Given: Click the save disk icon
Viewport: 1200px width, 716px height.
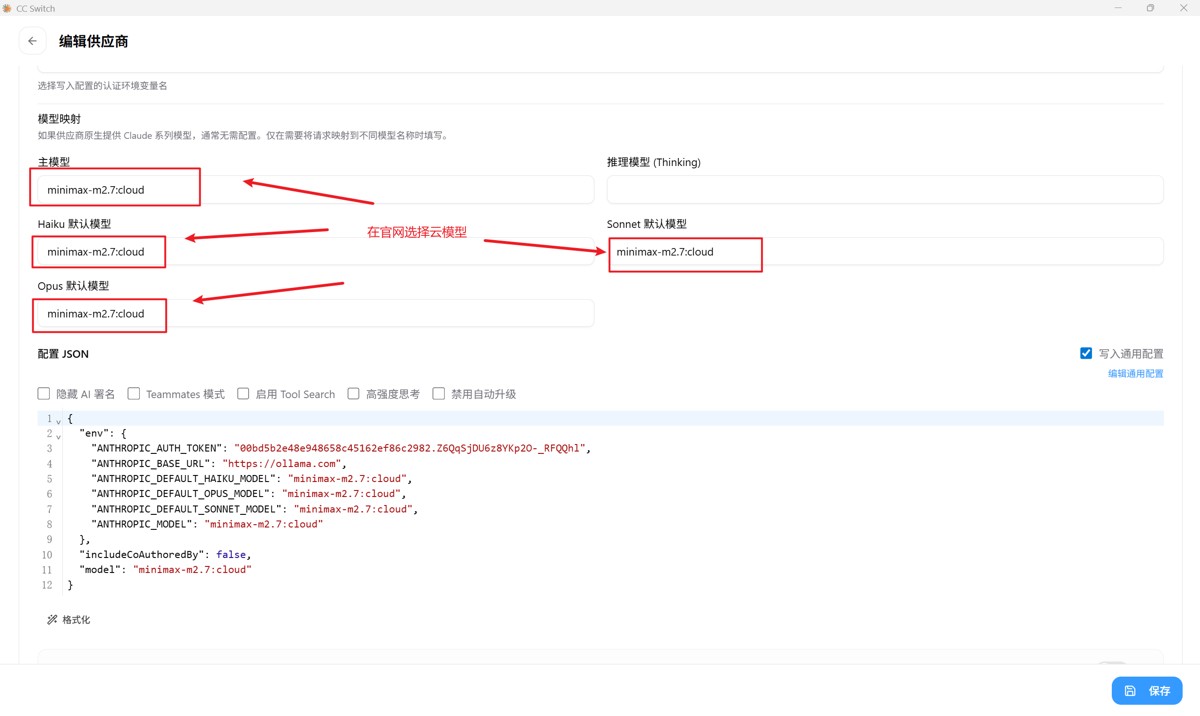Looking at the screenshot, I should tap(1130, 691).
